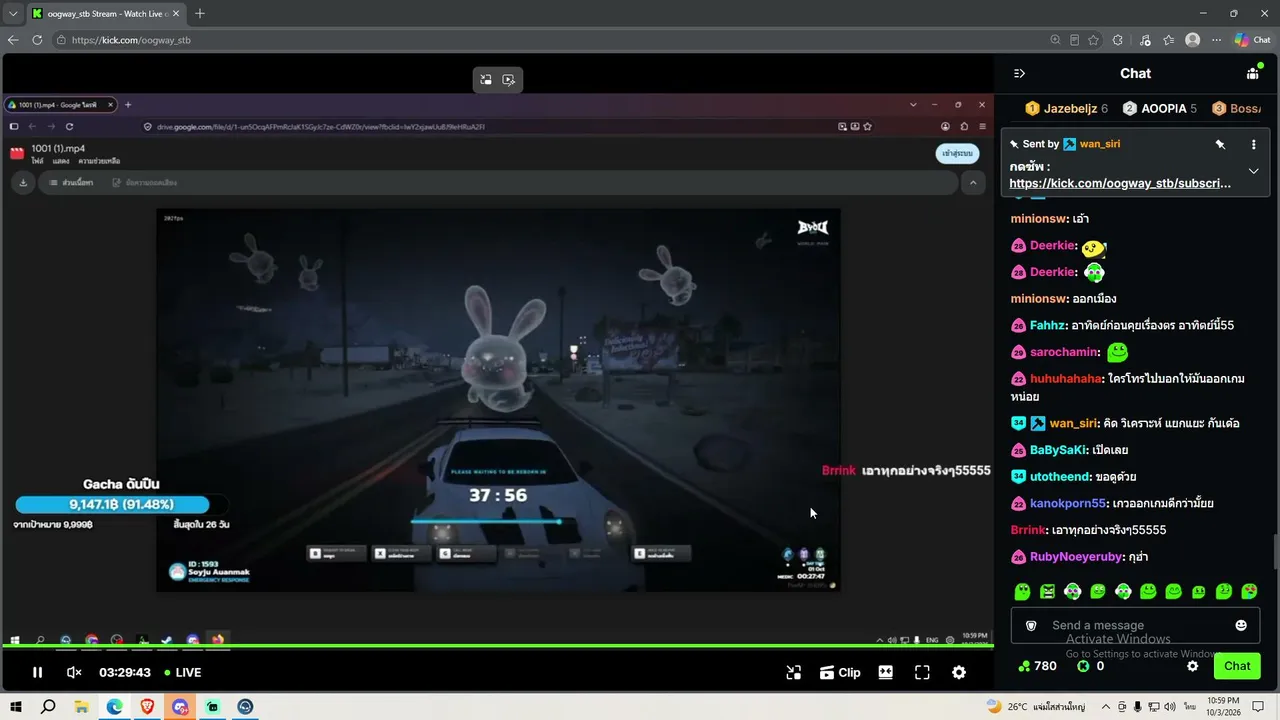Select the Jazebeljz leaderboard entry
This screenshot has width=1280, height=720.
point(1067,108)
